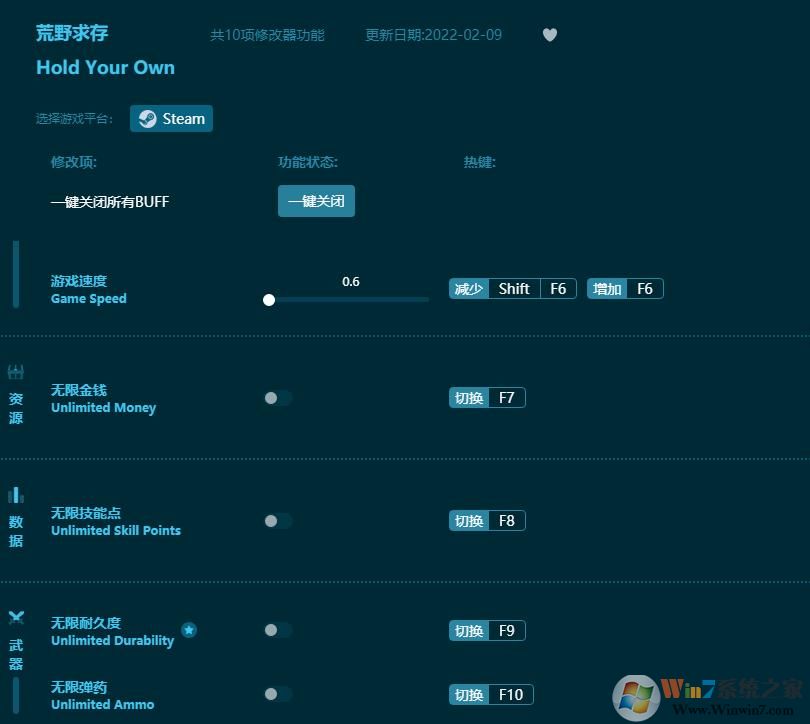Choose the Steam platform button
The height and width of the screenshot is (724, 810).
(x=172, y=119)
